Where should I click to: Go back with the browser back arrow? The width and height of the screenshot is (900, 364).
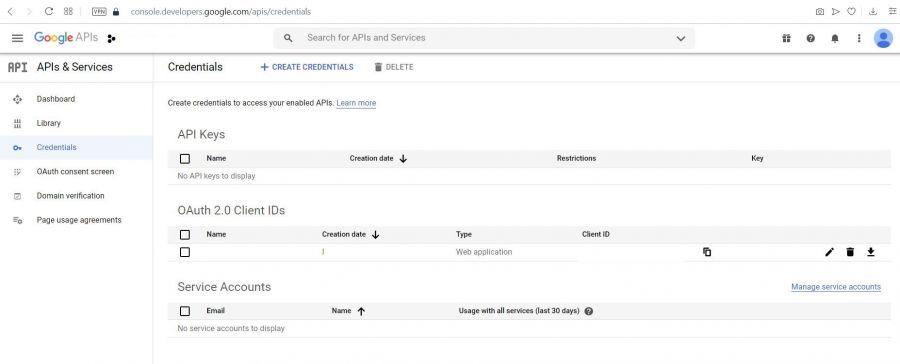10,11
